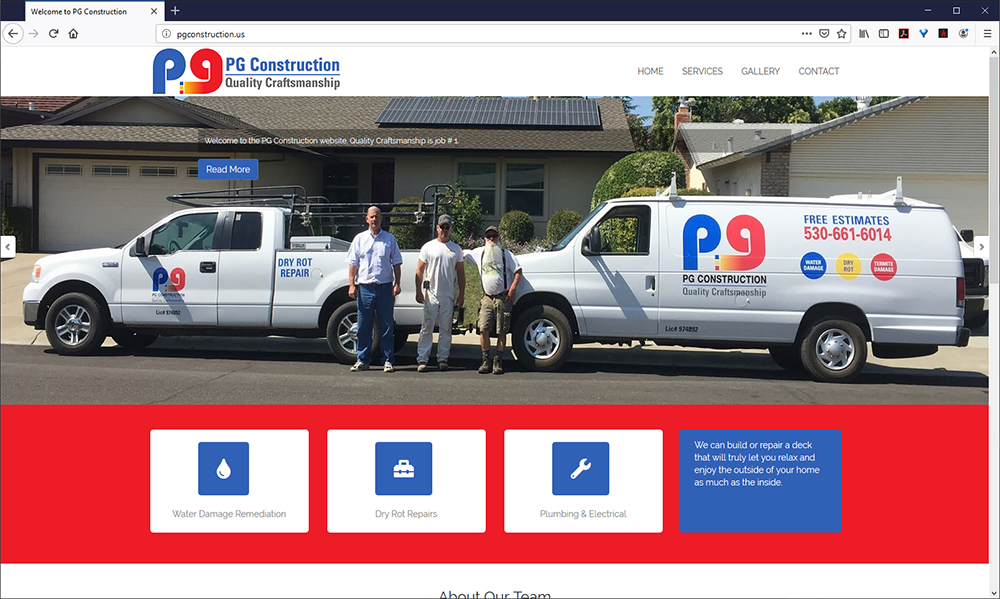Advance slideshow with right arrow
Image resolution: width=1000 pixels, height=599 pixels.
pyautogui.click(x=982, y=247)
